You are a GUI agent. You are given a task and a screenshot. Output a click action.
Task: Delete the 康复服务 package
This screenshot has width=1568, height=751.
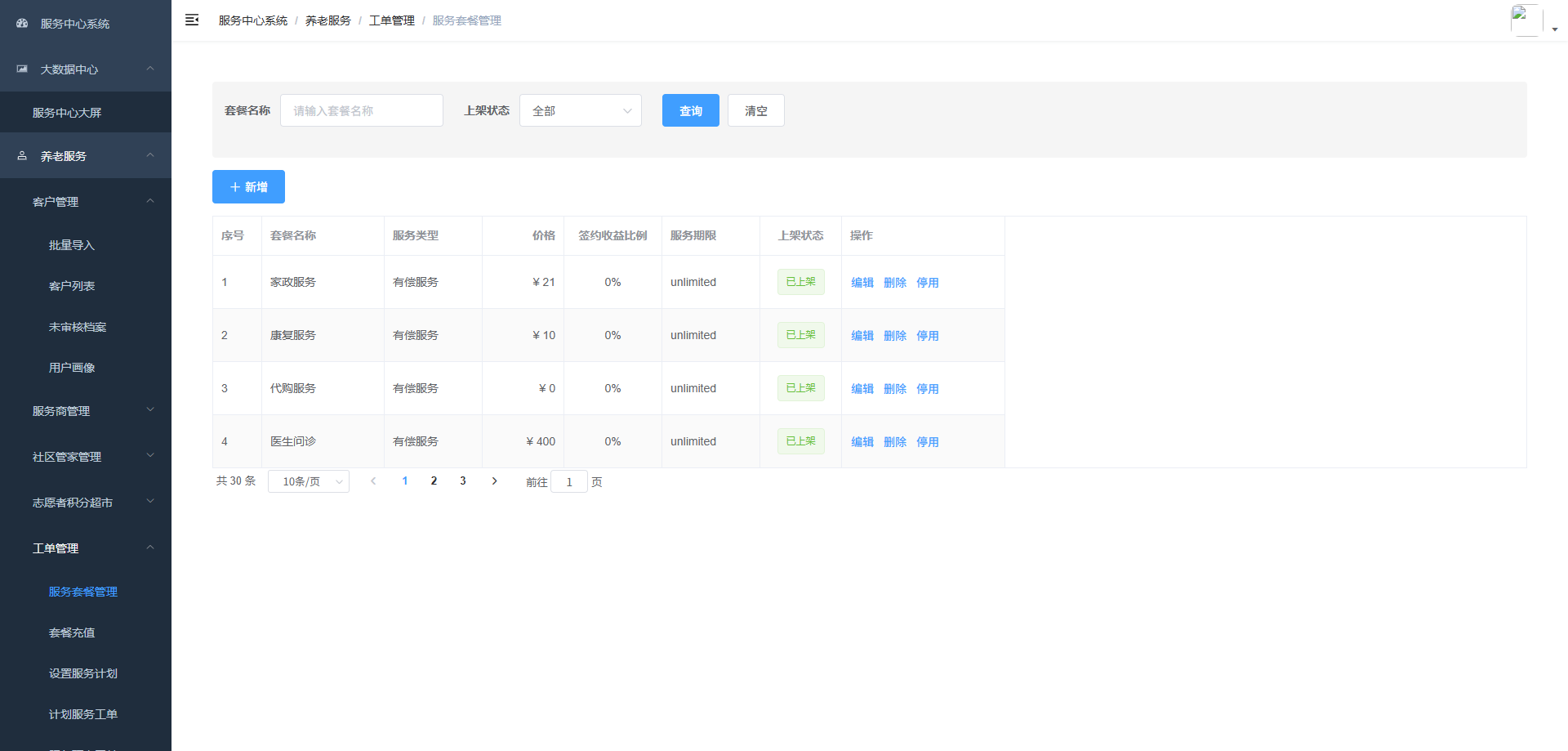coord(895,335)
